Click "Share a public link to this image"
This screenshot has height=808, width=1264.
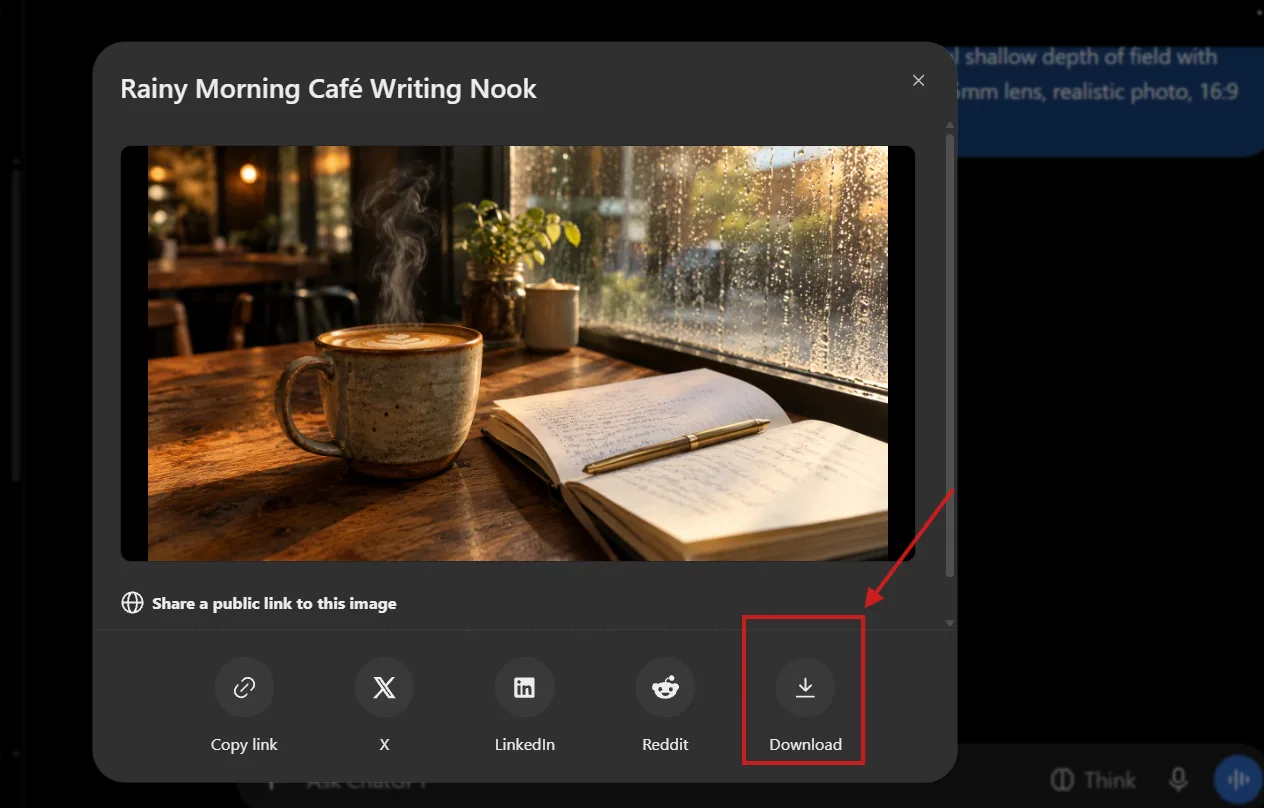click(274, 603)
